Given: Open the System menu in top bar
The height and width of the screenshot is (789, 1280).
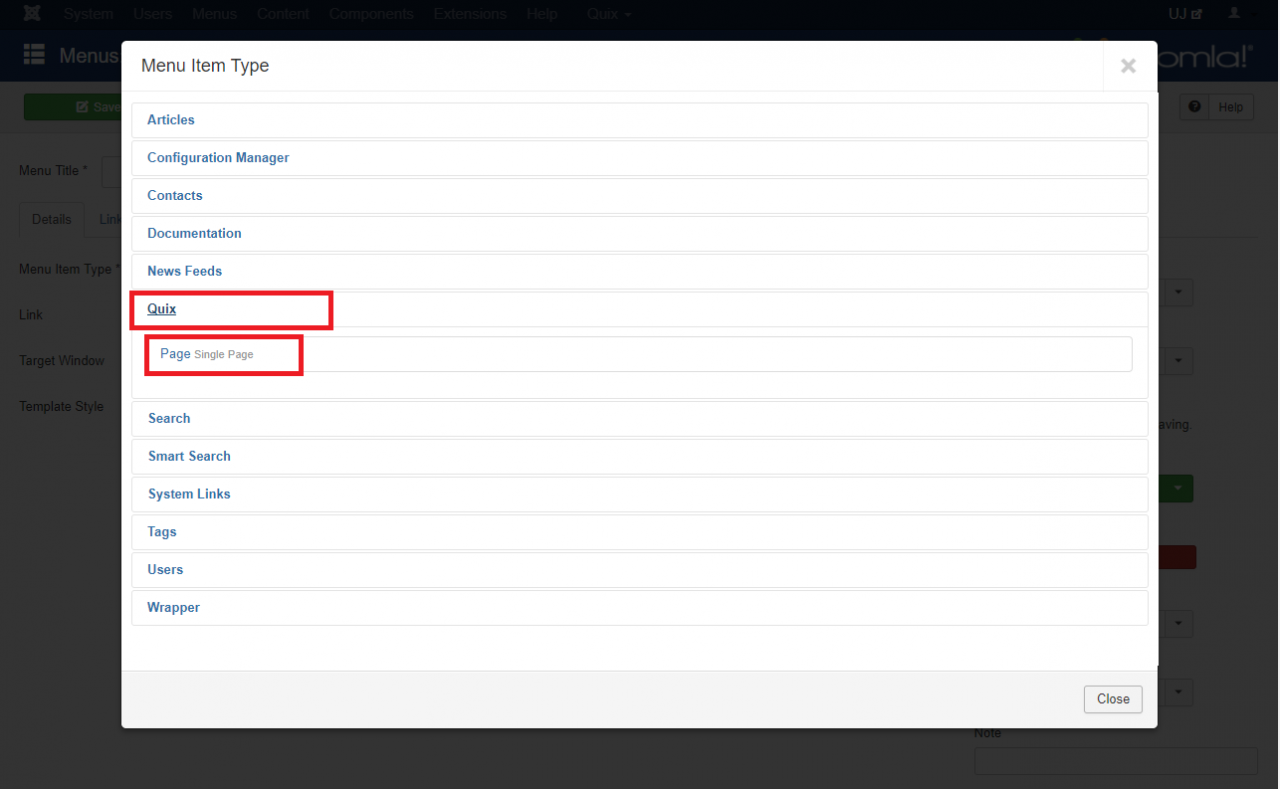Looking at the screenshot, I should tap(88, 14).
